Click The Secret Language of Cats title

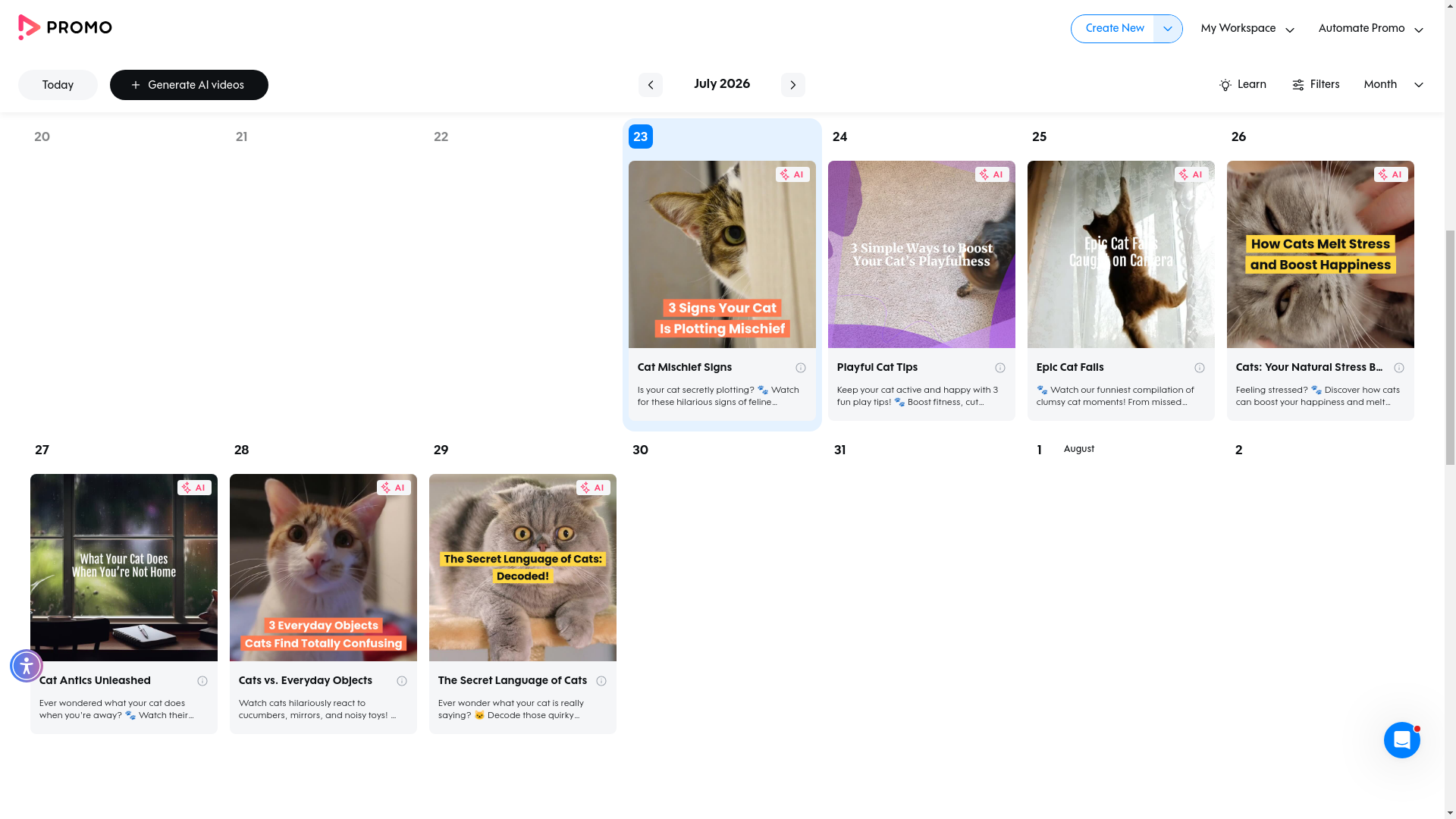513,681
